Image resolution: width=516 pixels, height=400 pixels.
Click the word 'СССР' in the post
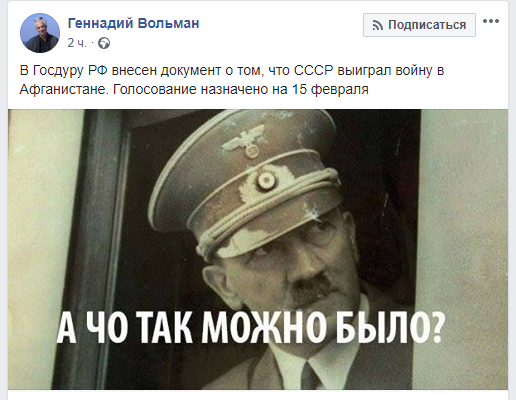tap(313, 71)
